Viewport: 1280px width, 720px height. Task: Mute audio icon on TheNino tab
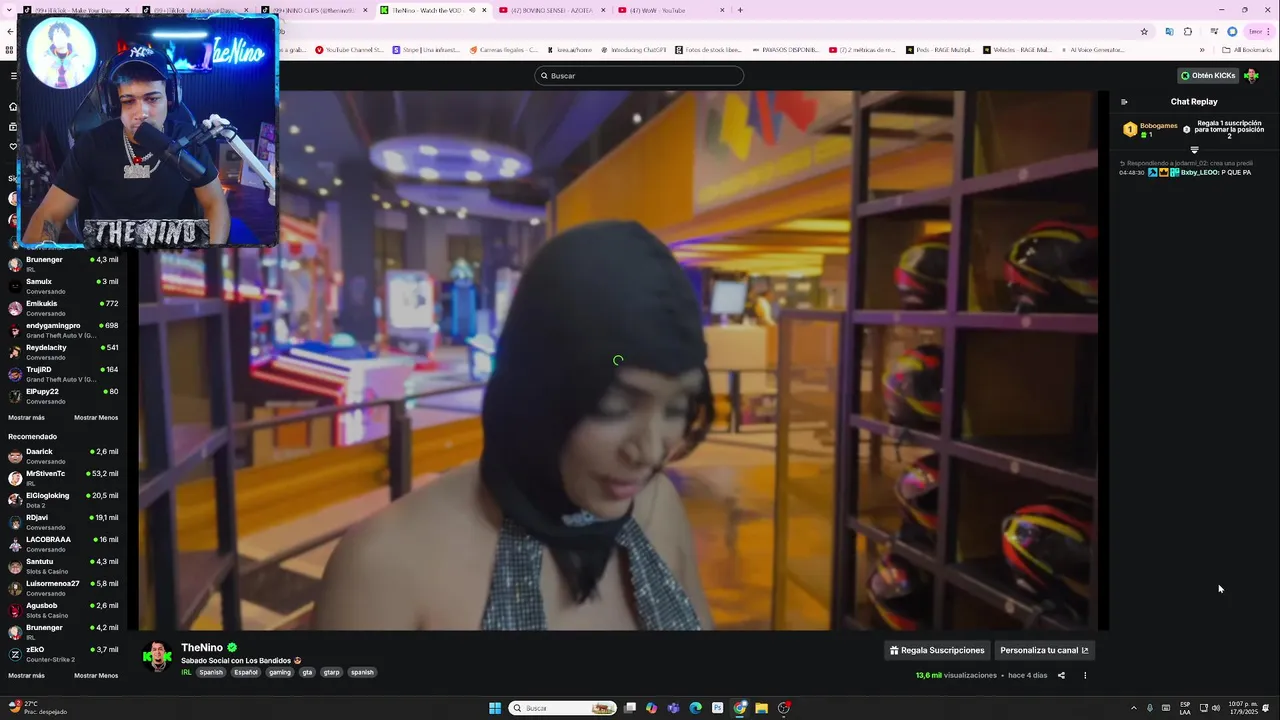tap(471, 10)
